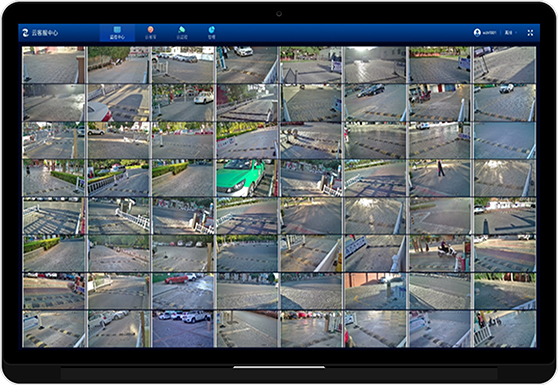
Task: Click the username text beside avatar
Action: [490, 33]
